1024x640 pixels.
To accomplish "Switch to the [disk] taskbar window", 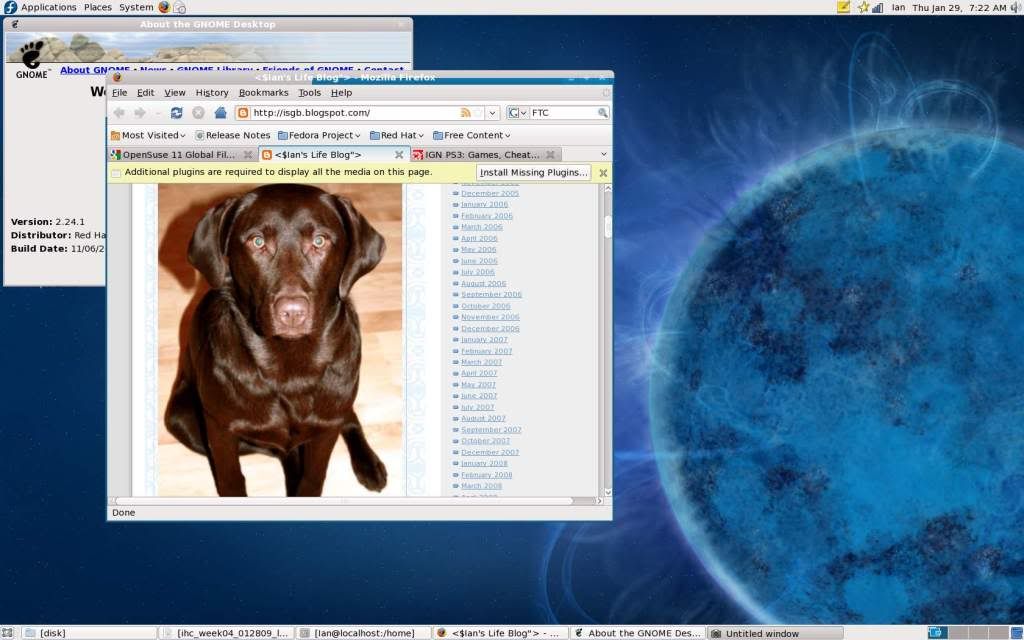I will pos(89,633).
